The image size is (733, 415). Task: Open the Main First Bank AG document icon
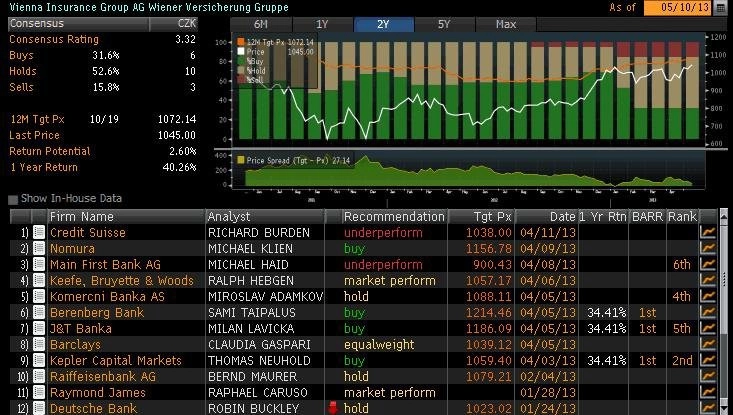tap(39, 264)
